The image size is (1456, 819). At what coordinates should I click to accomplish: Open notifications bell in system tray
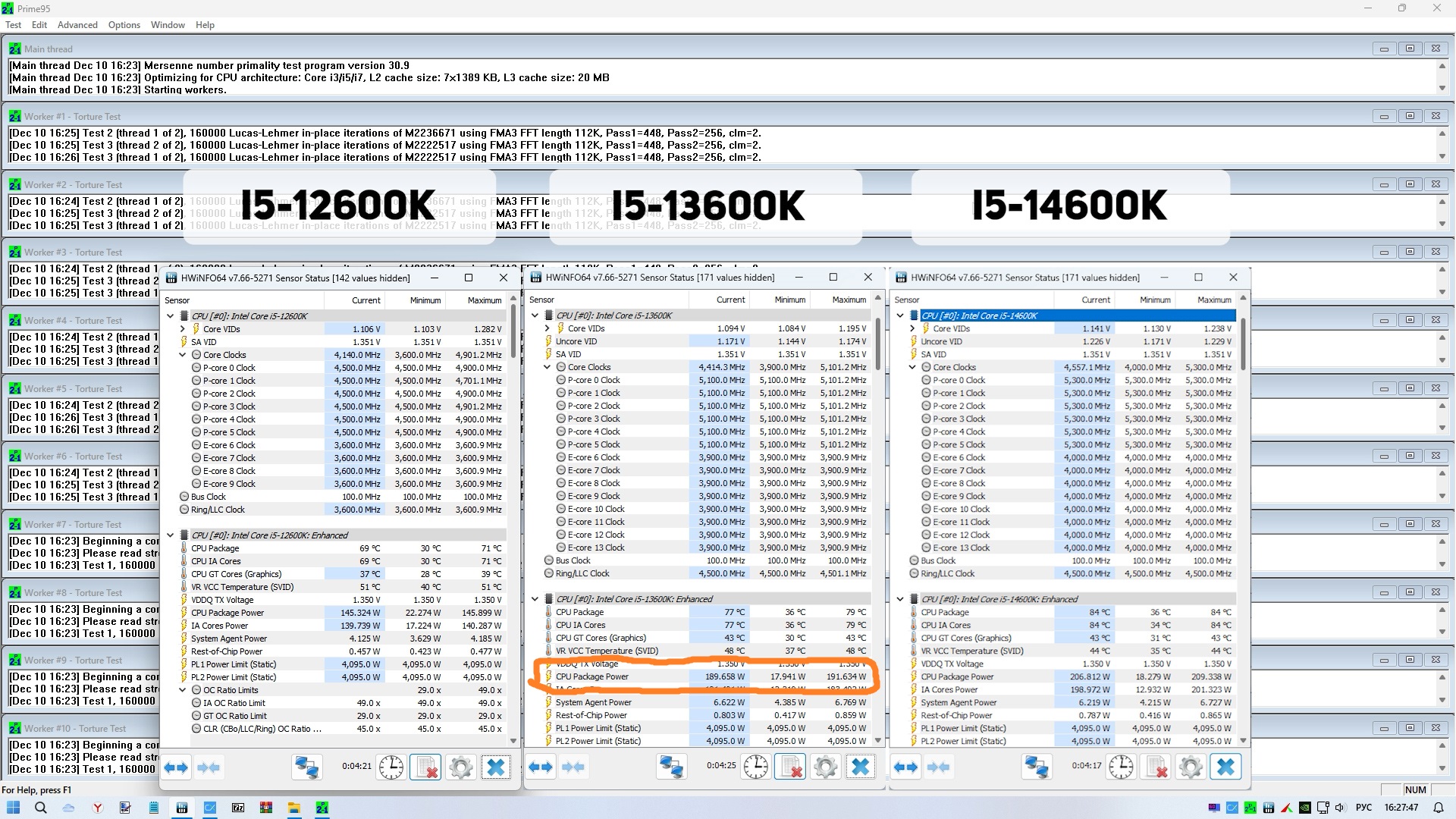pyautogui.click(x=1439, y=808)
